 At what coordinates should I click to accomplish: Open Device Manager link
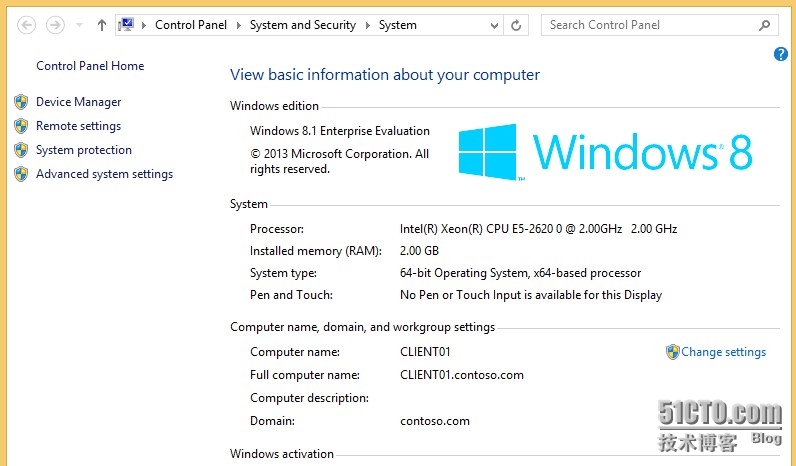tap(79, 102)
